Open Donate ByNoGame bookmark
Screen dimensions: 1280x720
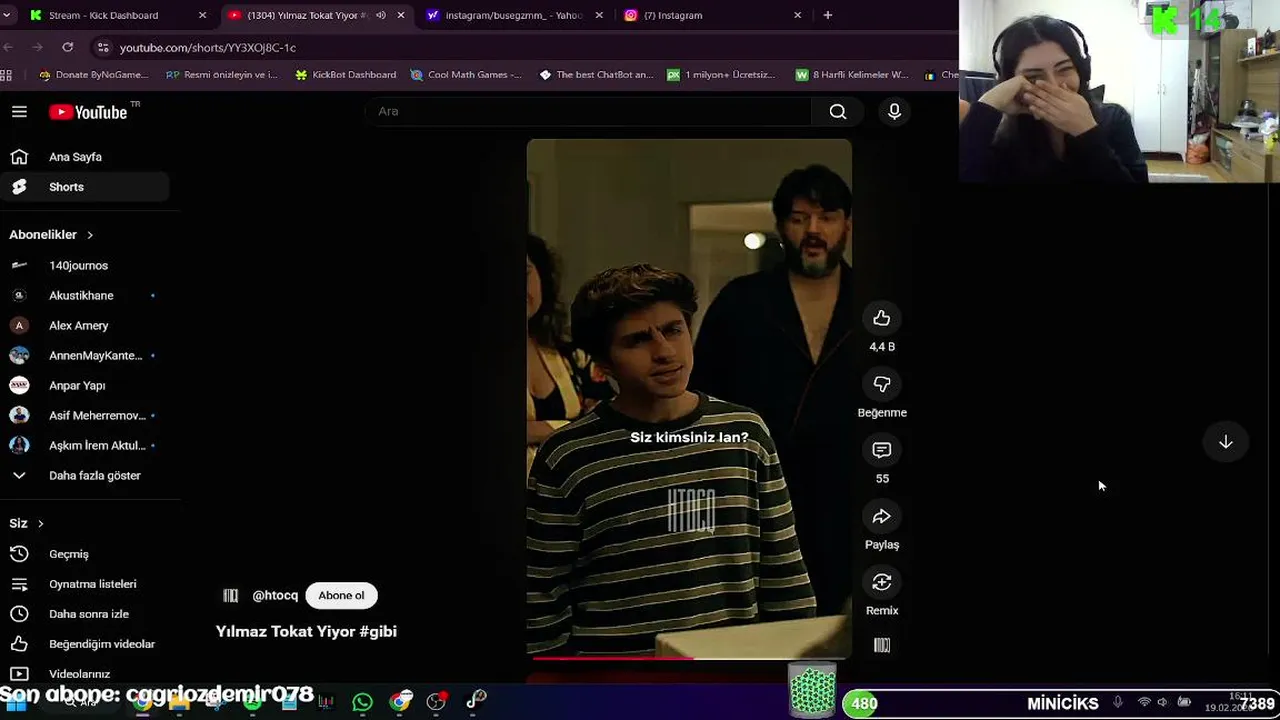tap(93, 75)
